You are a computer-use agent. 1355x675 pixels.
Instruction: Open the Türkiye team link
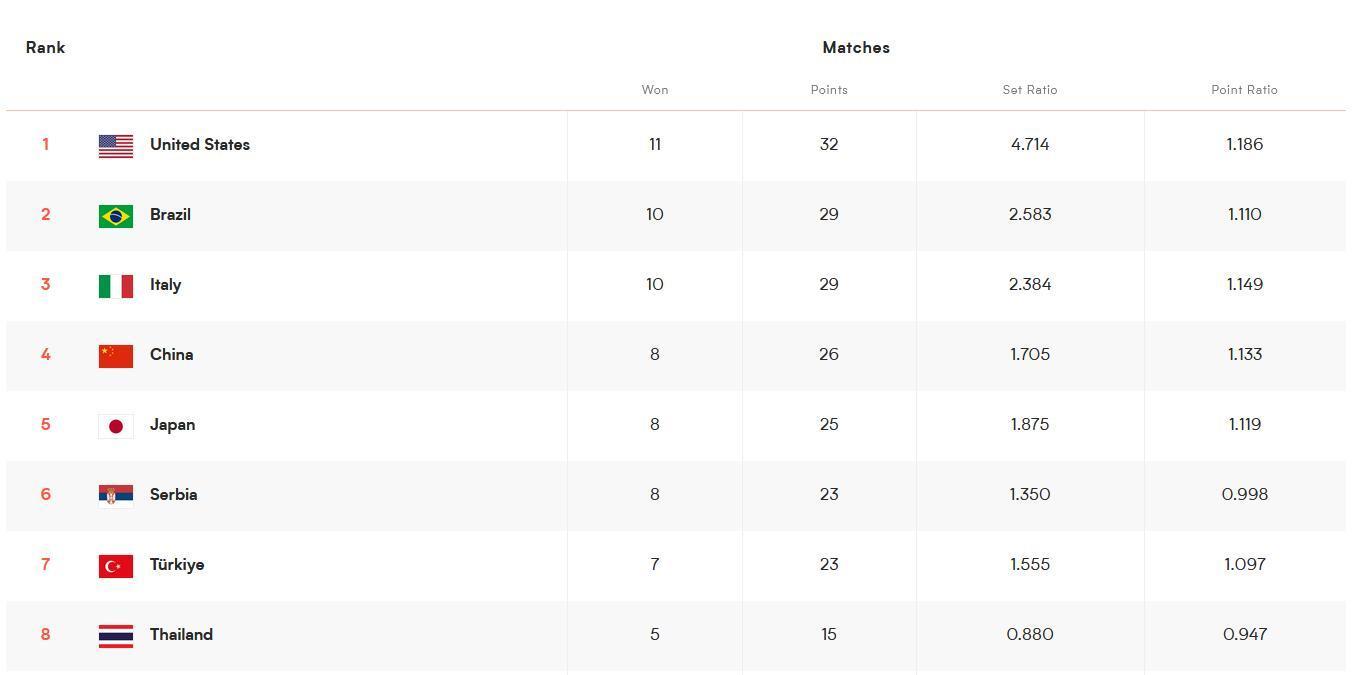point(177,565)
